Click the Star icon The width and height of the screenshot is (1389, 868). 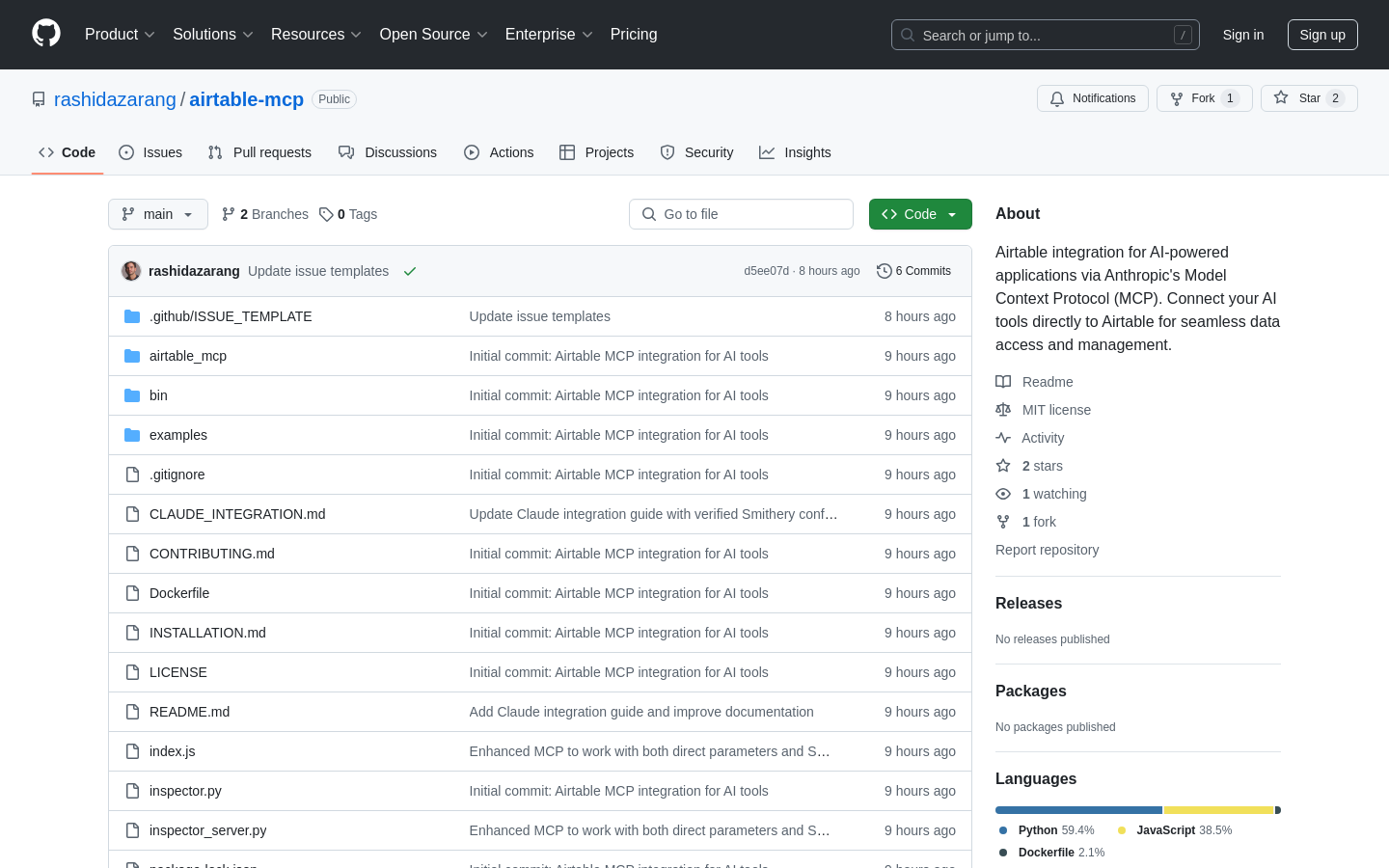point(1281,97)
